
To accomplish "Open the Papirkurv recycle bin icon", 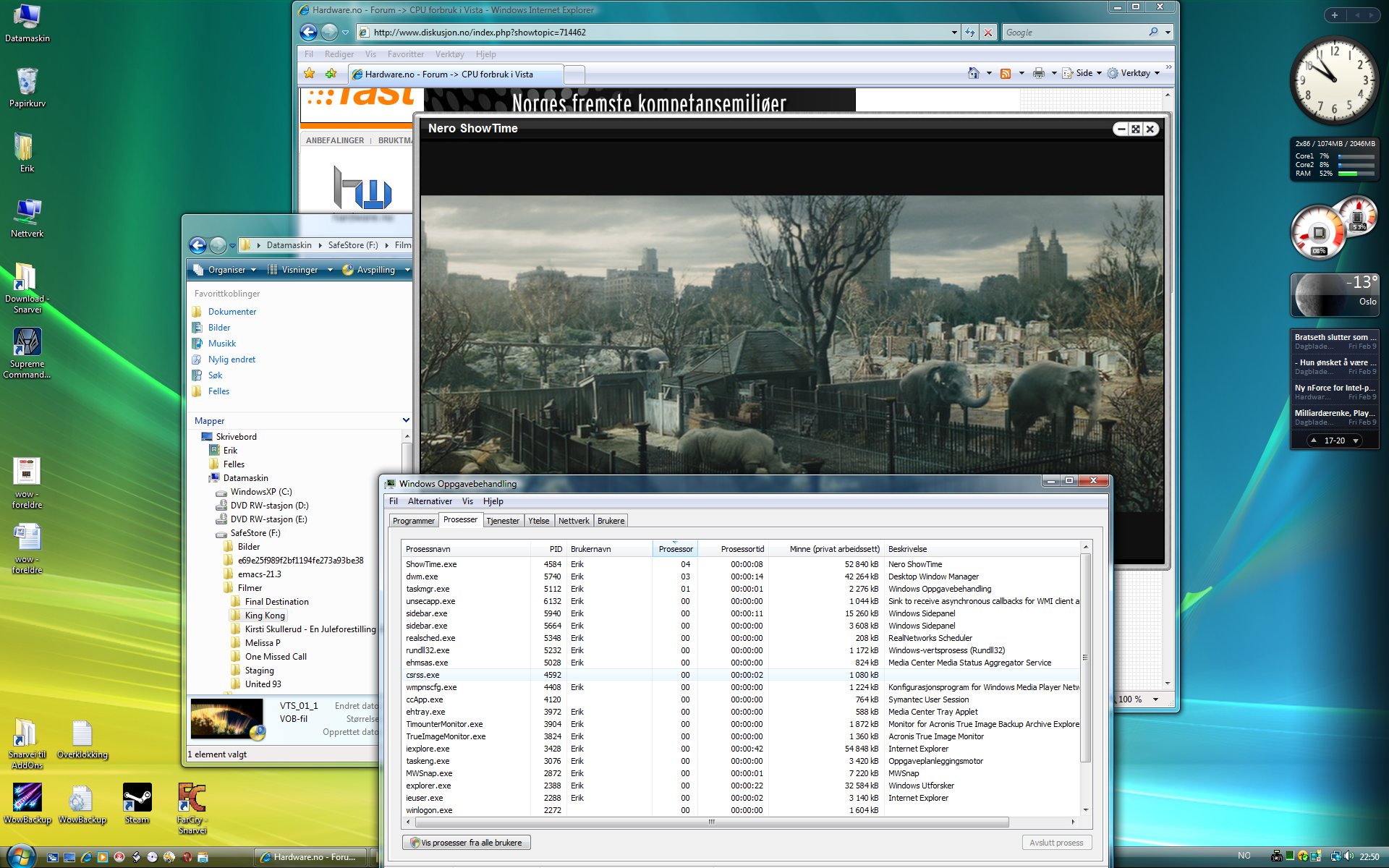I will [x=27, y=88].
